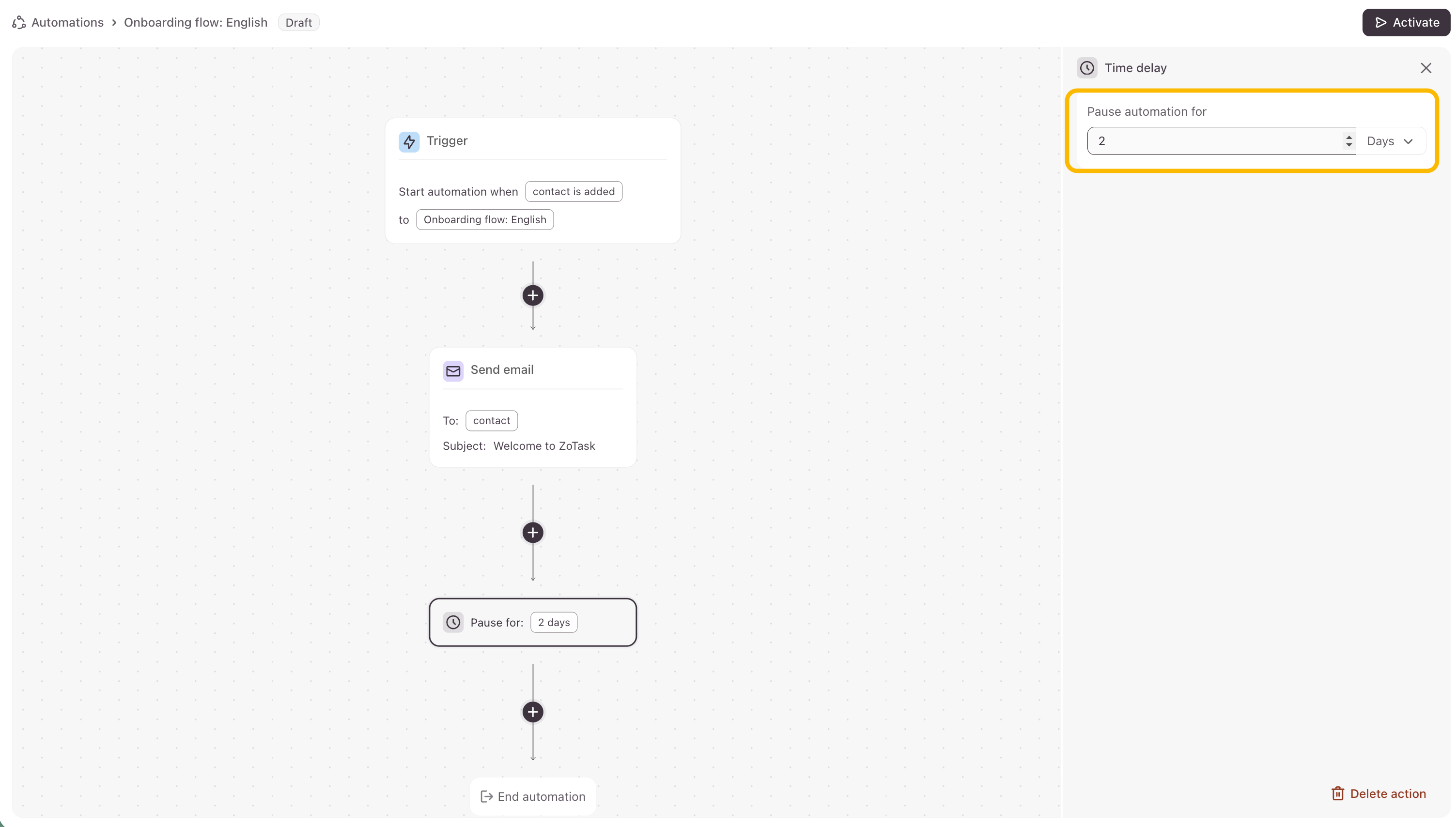Click the Send email envelope icon
The height and width of the screenshot is (827, 1456).
pos(453,371)
